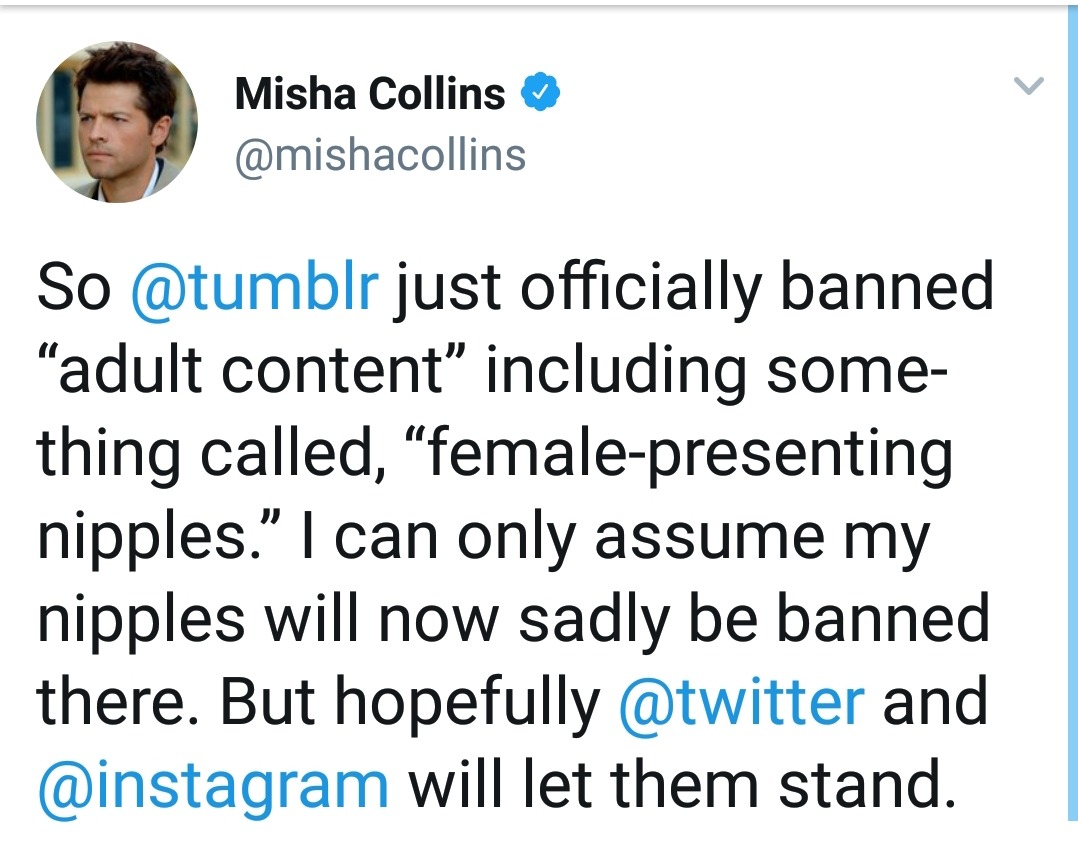Viewport: 1078px width, 856px height.
Task: Open the tweet options chevron menu
Action: 1029,86
